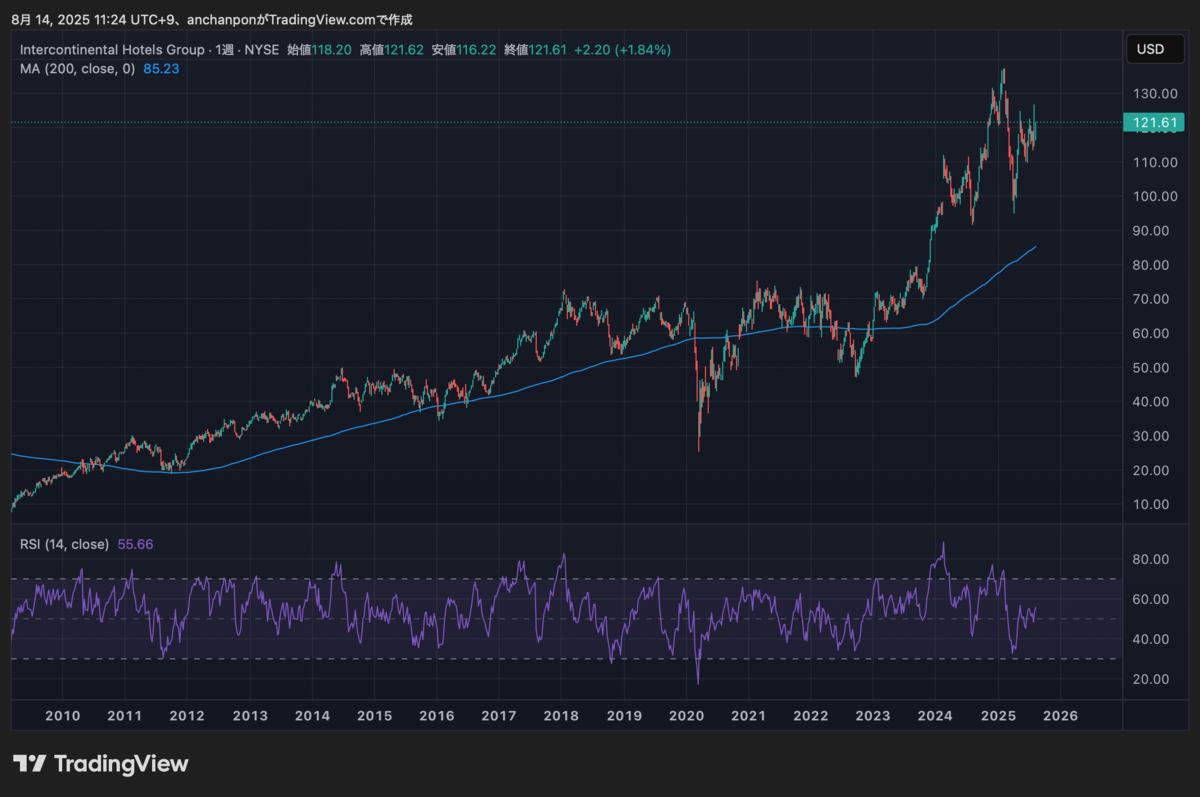Click the 2019 year on time axis

[623, 716]
